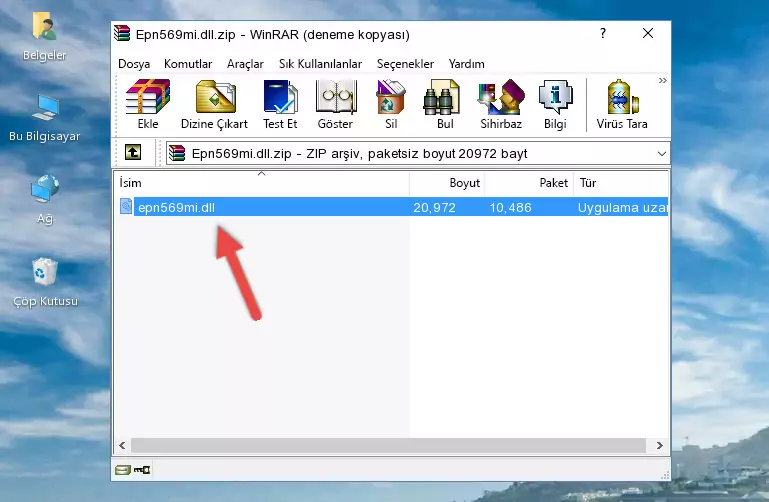
Task: Click the Dizine Çıkart extract icon
Action: (214, 104)
